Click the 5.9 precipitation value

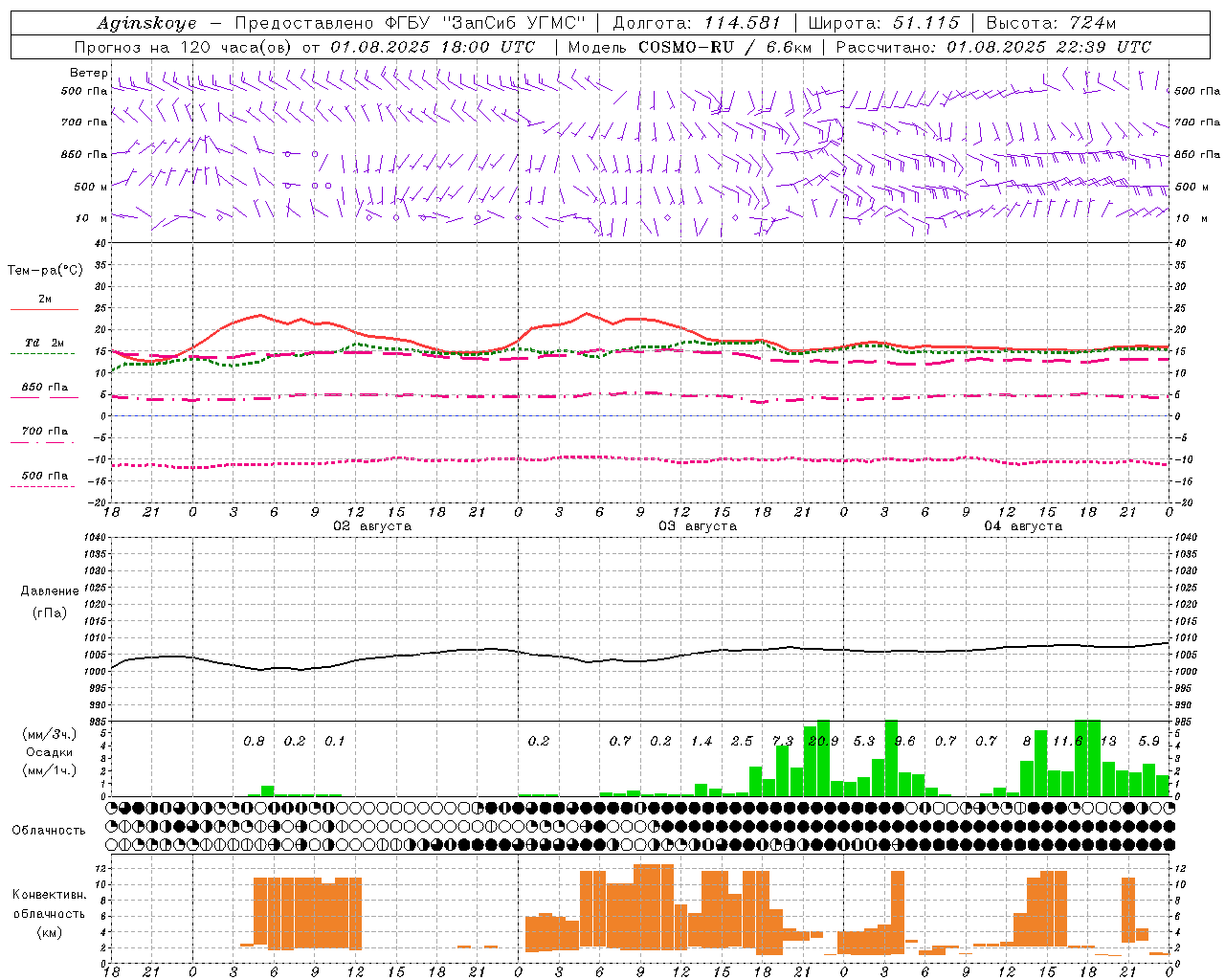tap(1149, 742)
